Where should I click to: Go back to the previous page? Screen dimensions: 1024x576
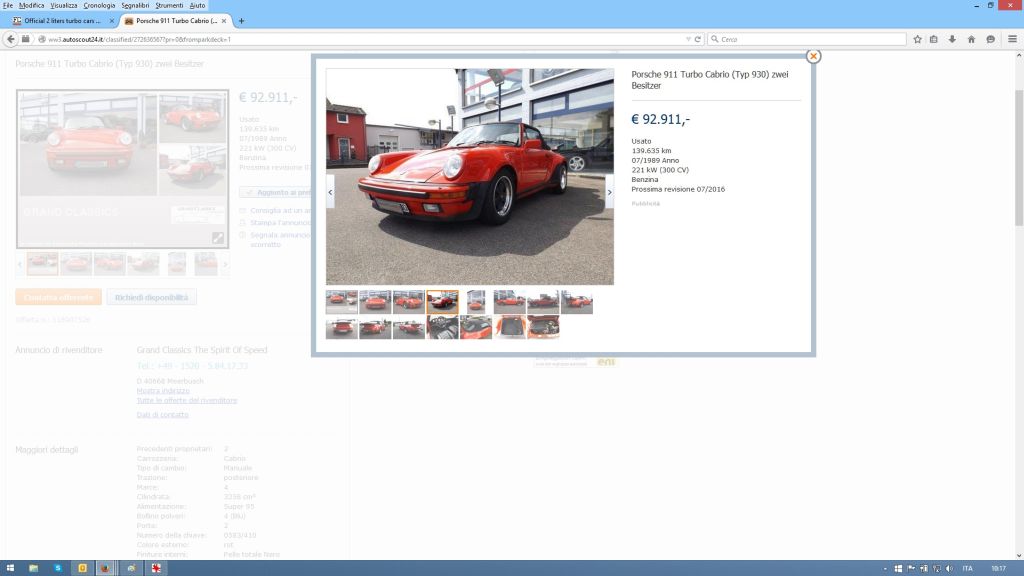(x=10, y=39)
